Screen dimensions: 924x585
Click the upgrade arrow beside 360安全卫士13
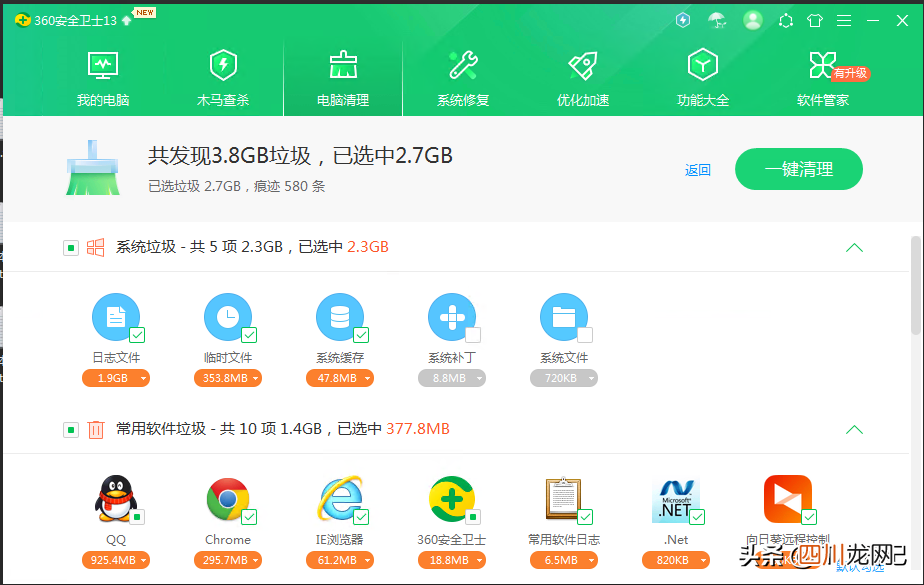pyautogui.click(x=126, y=21)
